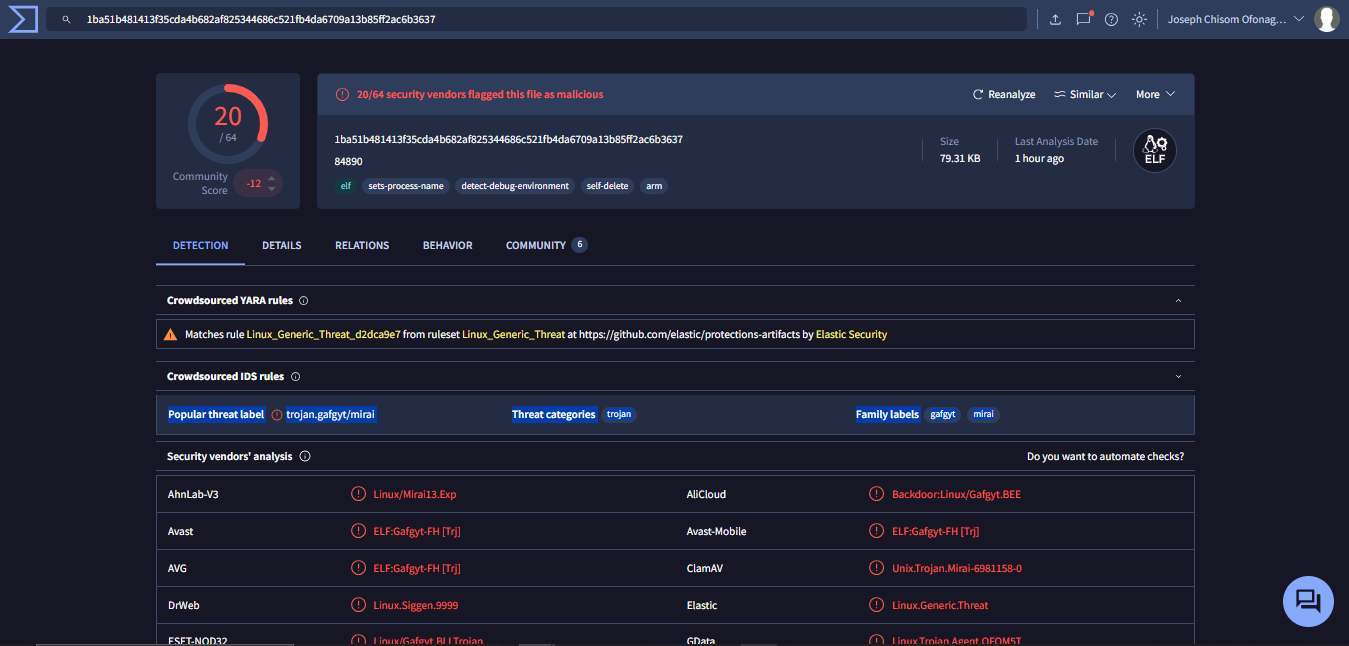Click info icon beside Crowdsourced IDS rules
Viewport: 1349px width, 646px height.
pyautogui.click(x=296, y=377)
